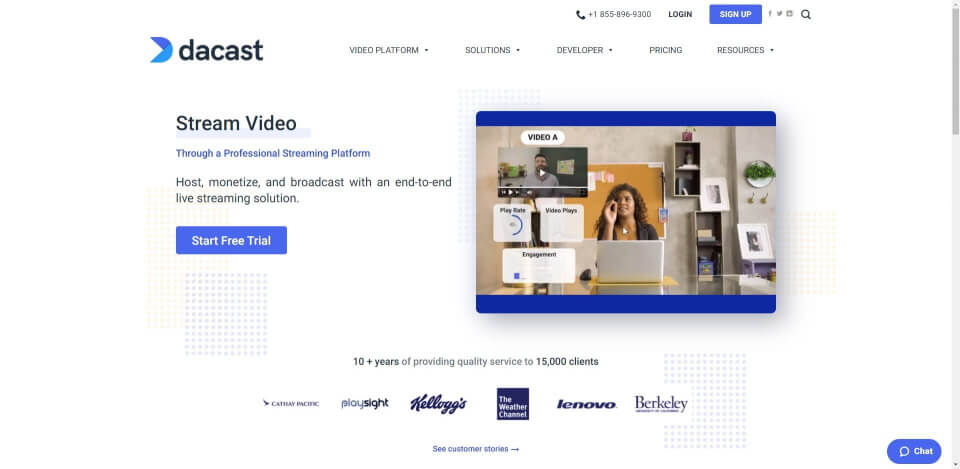Open the RESOURCES menu
The height and width of the screenshot is (469, 960).
741,50
